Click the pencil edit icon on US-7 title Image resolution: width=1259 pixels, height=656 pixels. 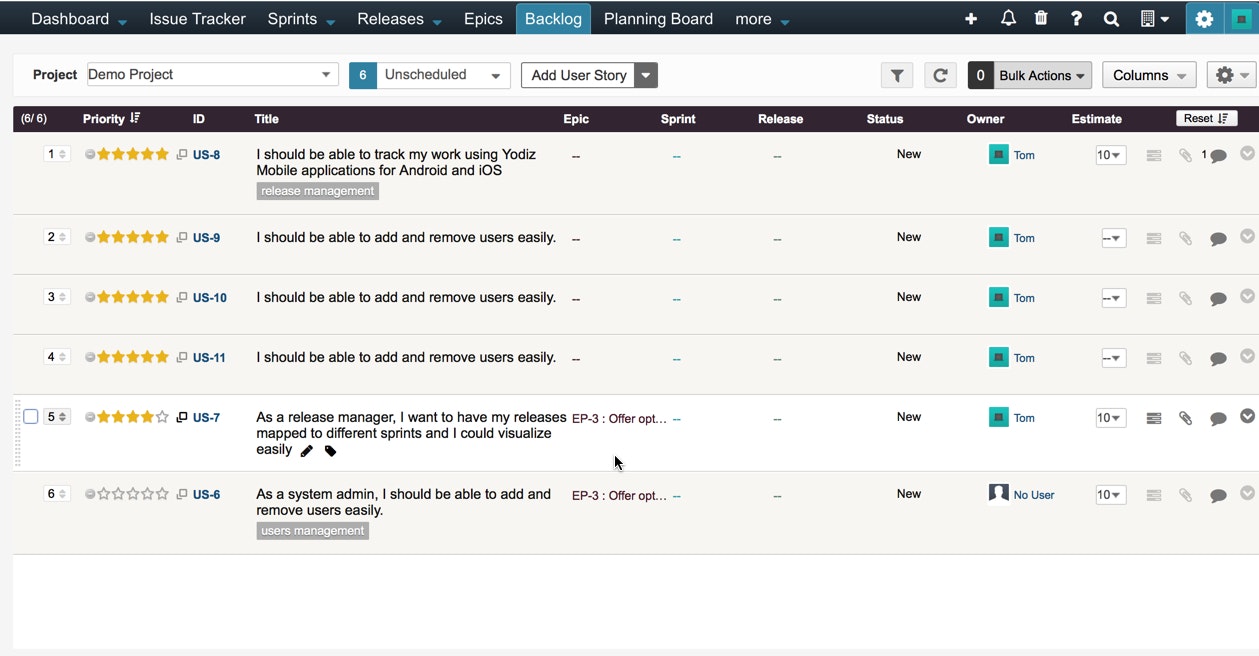pos(307,451)
